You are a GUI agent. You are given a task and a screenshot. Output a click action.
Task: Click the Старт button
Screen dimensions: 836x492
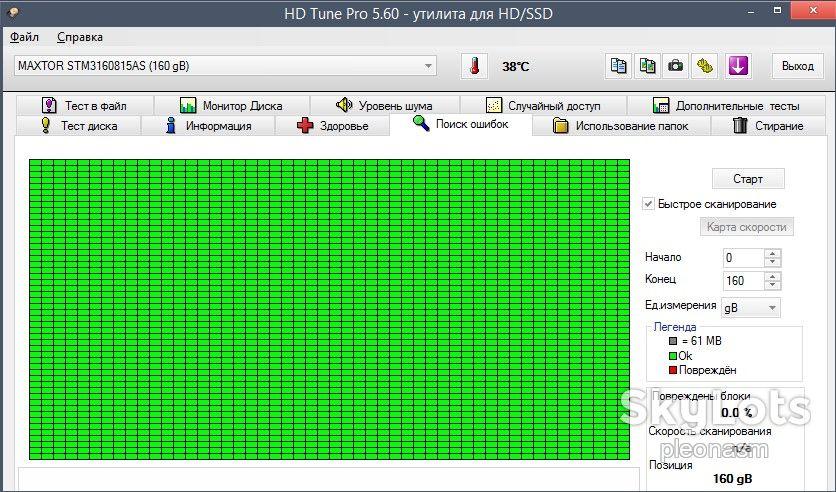click(748, 179)
